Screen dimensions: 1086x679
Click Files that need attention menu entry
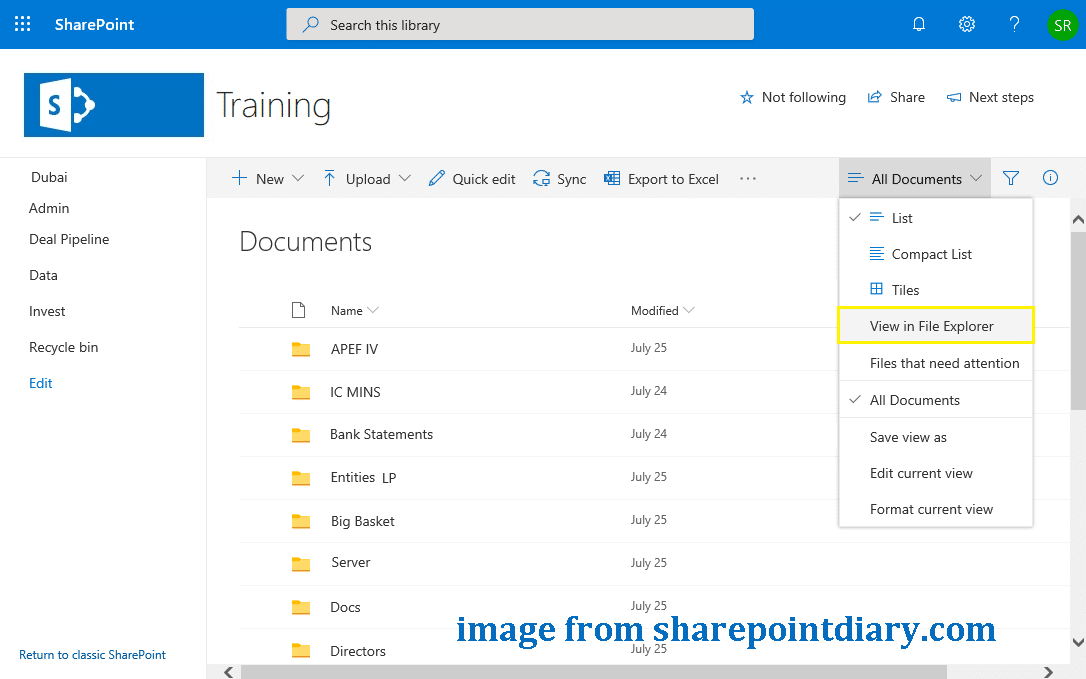(x=944, y=363)
